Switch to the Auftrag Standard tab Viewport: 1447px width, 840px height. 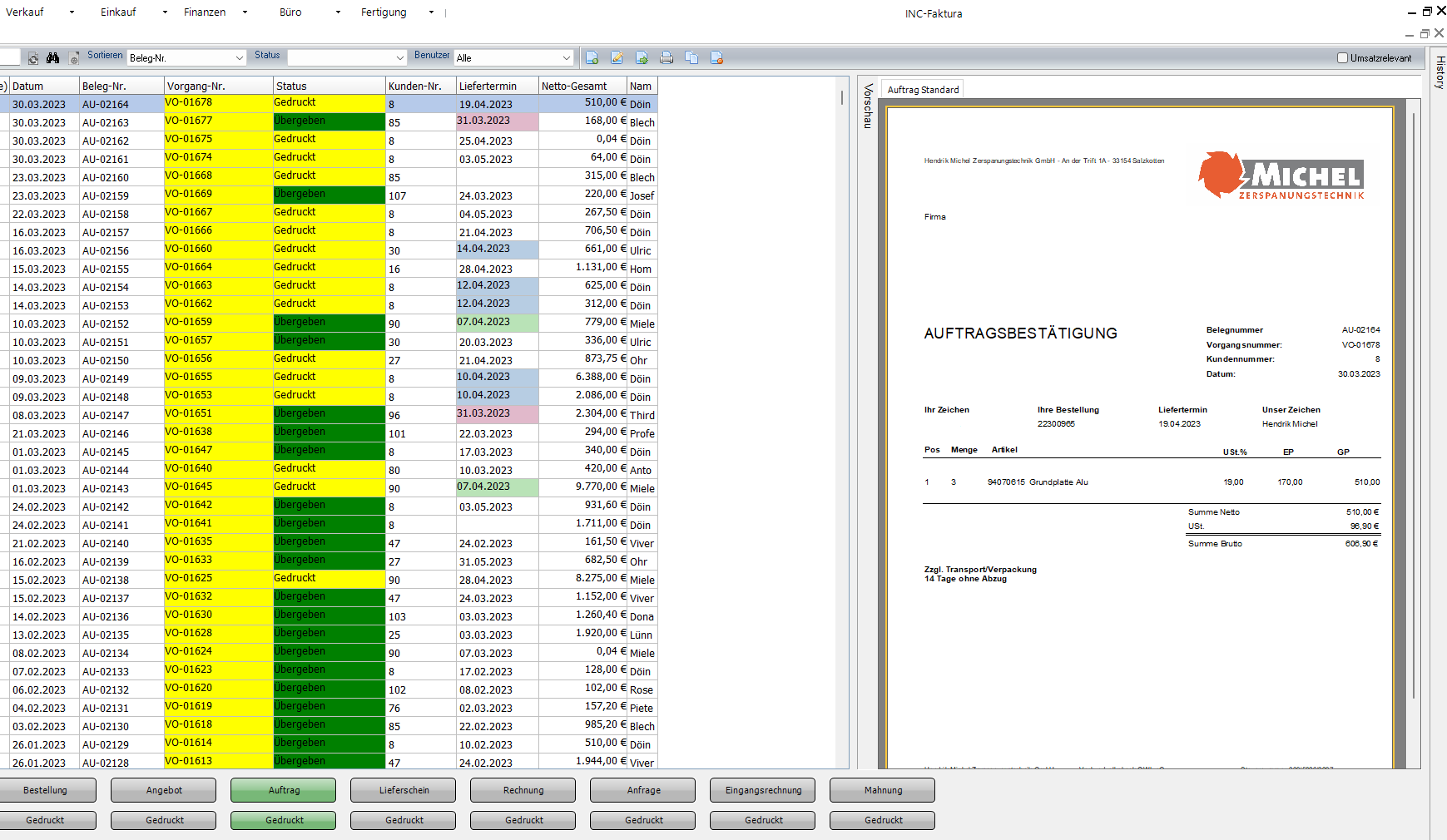923,90
